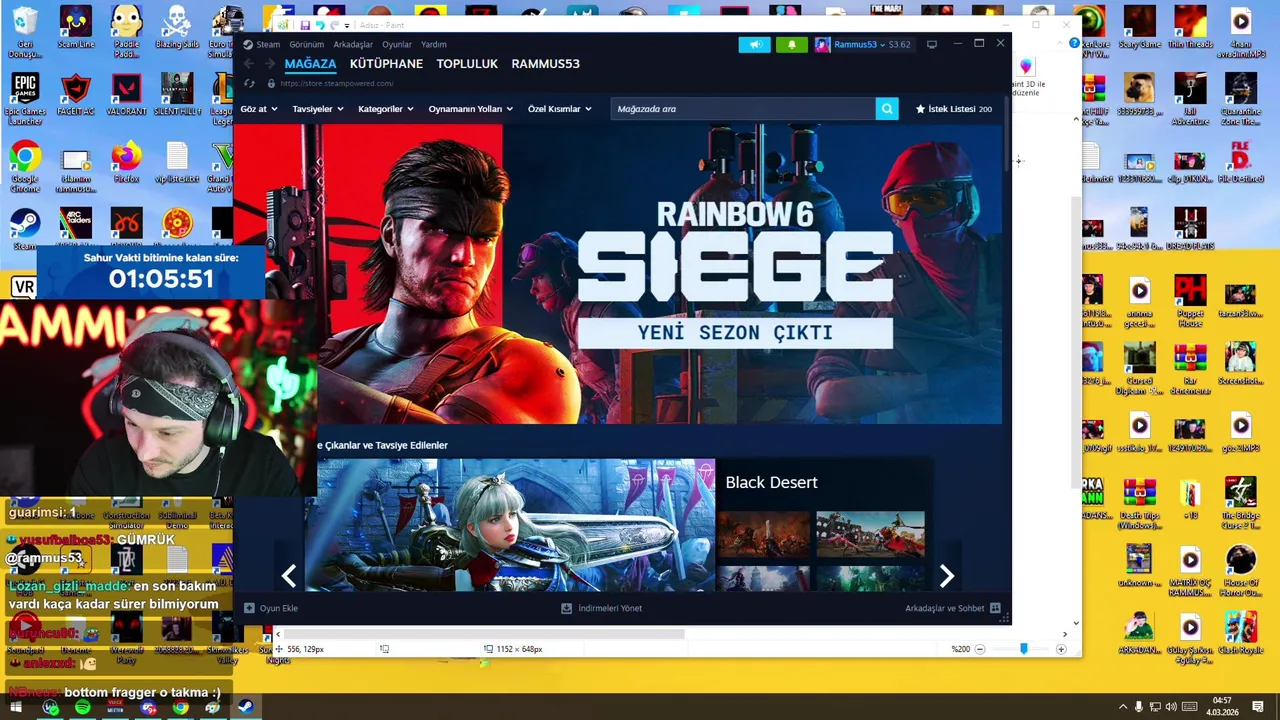
Task: Open the RAMMUS53 profile tab
Action: point(545,64)
